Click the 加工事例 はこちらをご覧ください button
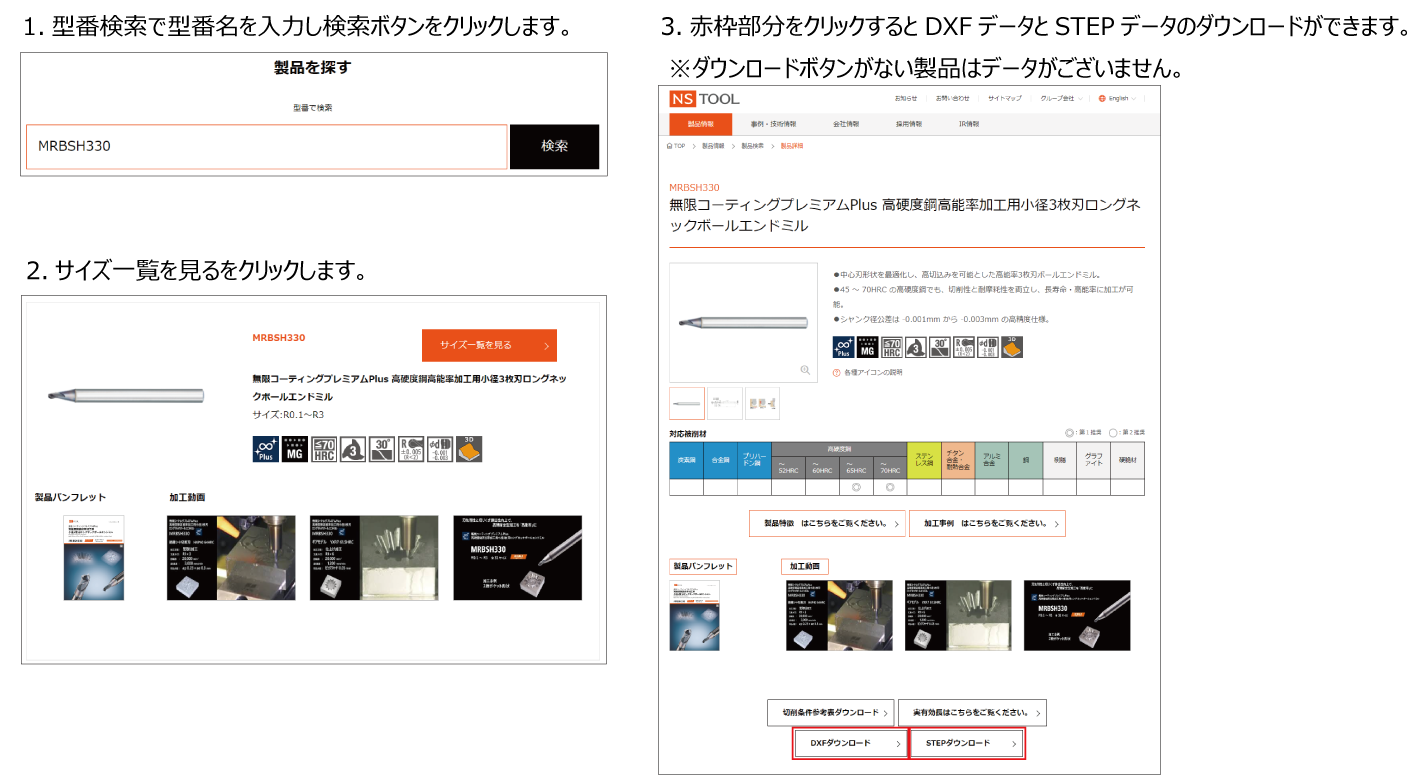The height and width of the screenshot is (784, 1413). click(x=987, y=523)
